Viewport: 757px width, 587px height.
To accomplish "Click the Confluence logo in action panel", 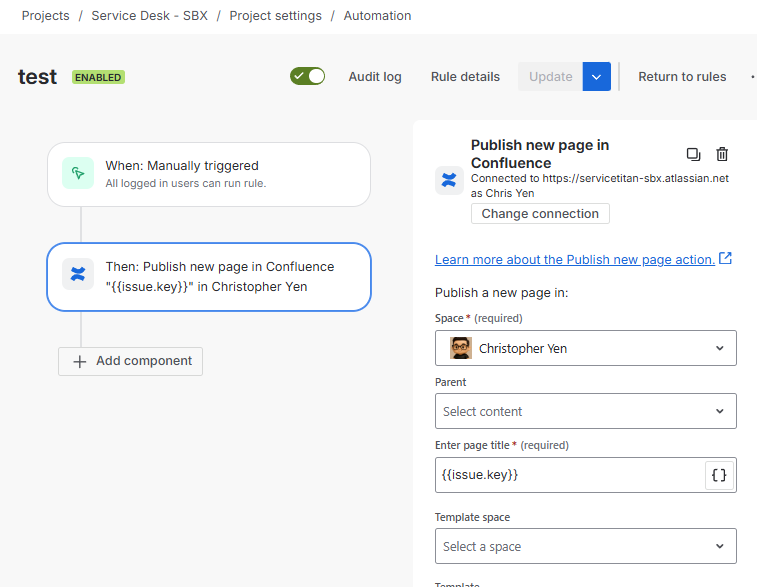I will [x=449, y=181].
